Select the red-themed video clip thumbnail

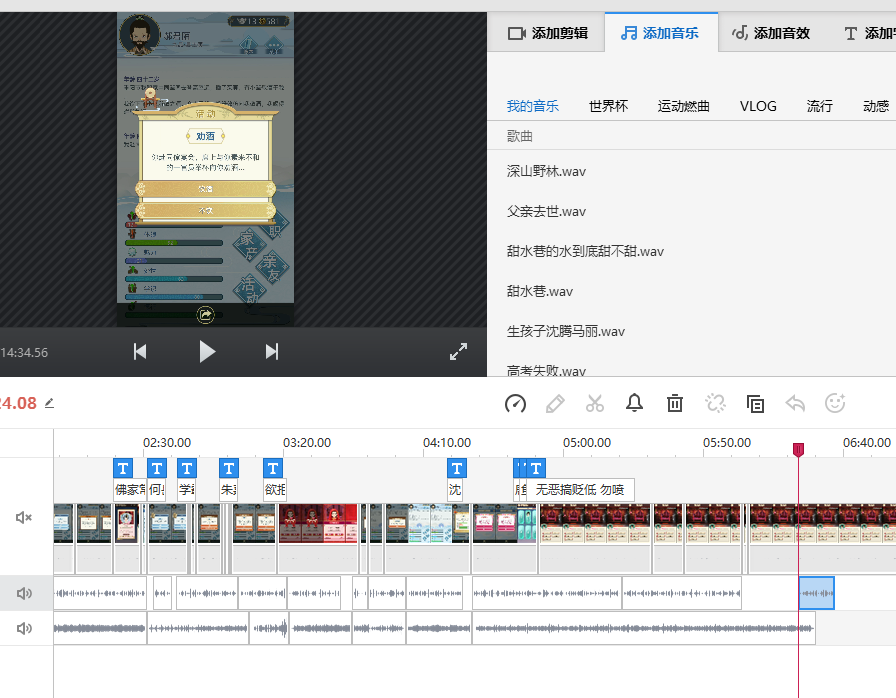318,523
